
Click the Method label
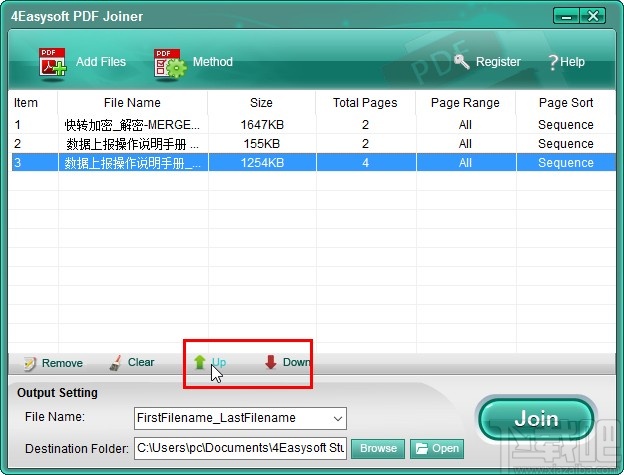coord(213,62)
